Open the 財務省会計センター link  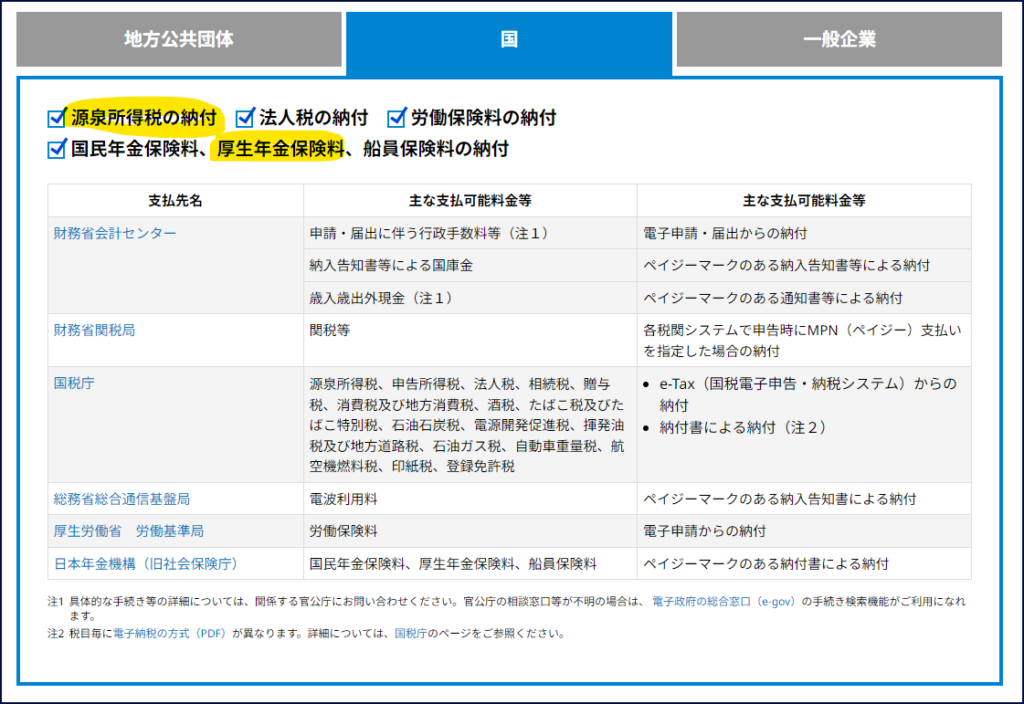pyautogui.click(x=115, y=233)
